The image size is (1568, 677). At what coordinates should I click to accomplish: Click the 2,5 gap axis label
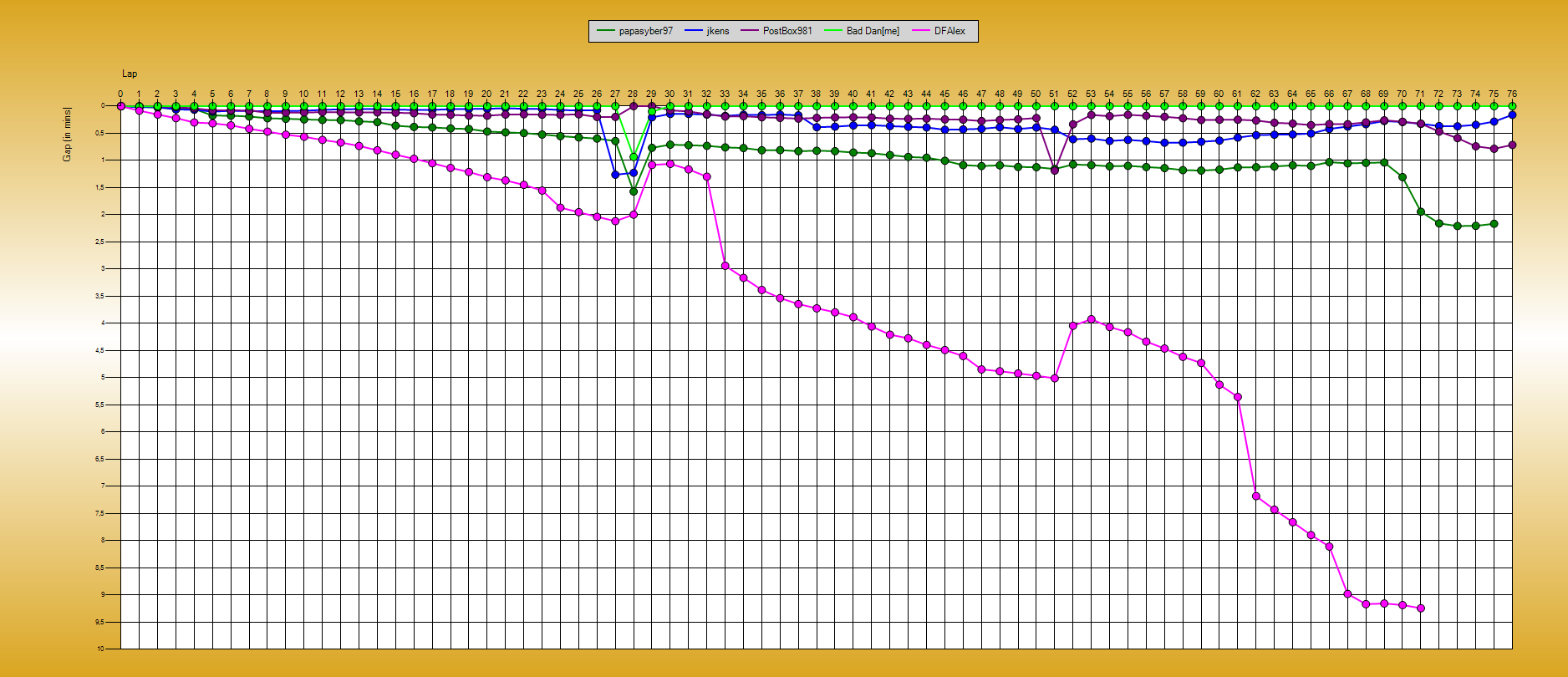pos(99,242)
